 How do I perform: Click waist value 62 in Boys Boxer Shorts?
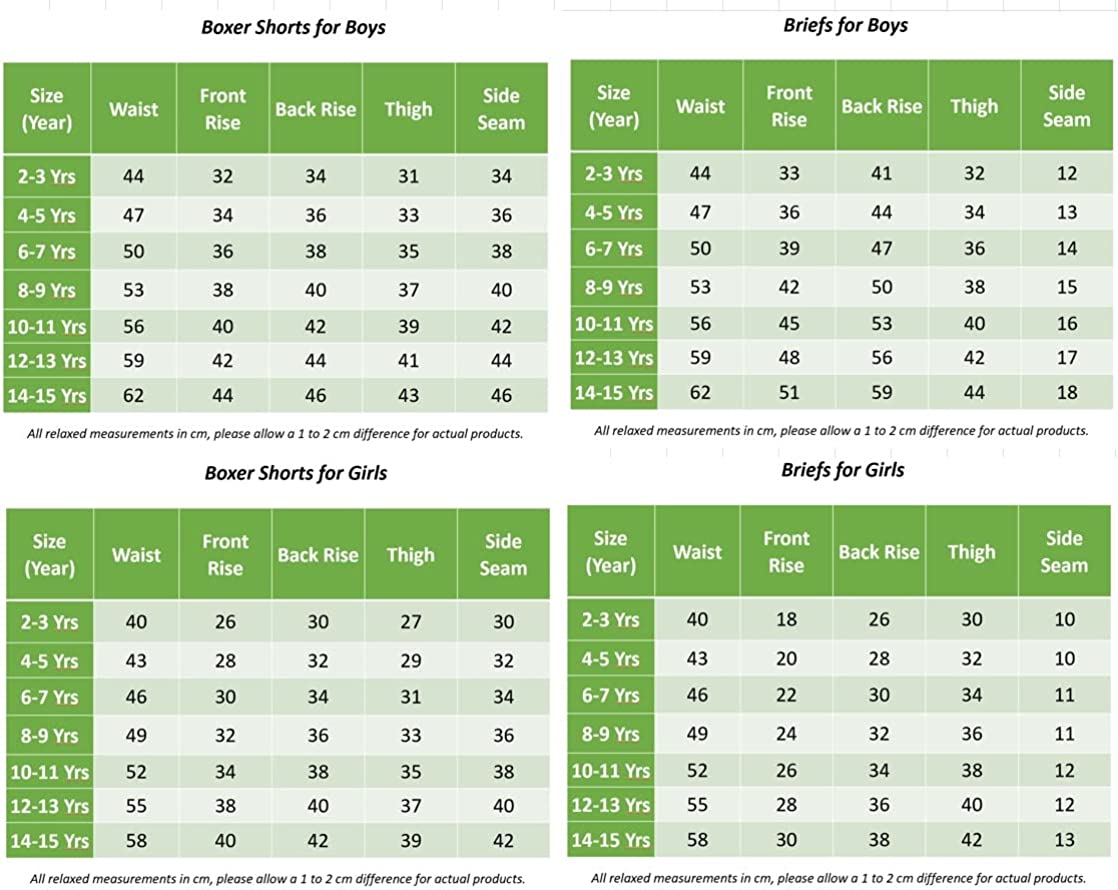134,395
